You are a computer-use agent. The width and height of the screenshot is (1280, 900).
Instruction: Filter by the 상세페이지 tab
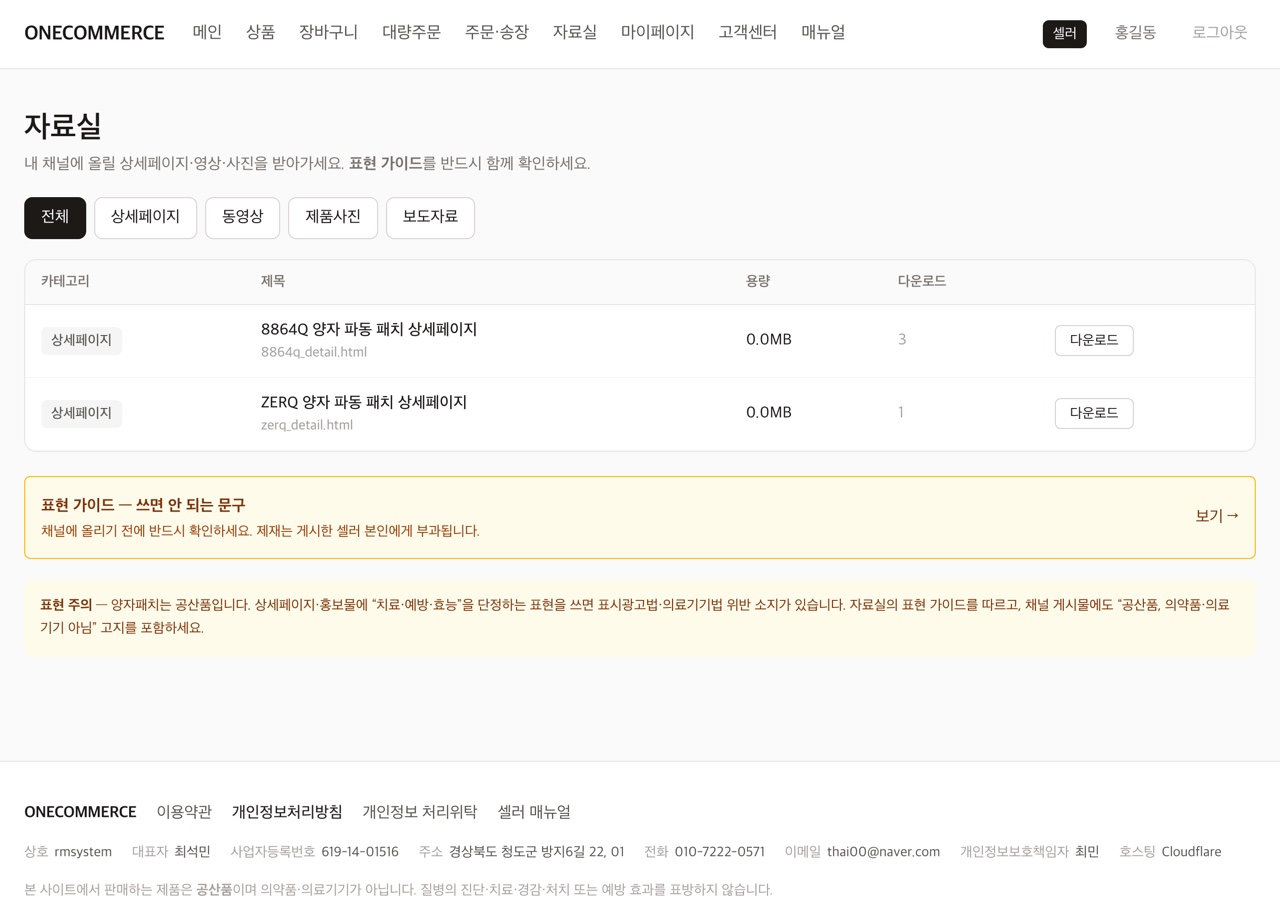pos(145,217)
